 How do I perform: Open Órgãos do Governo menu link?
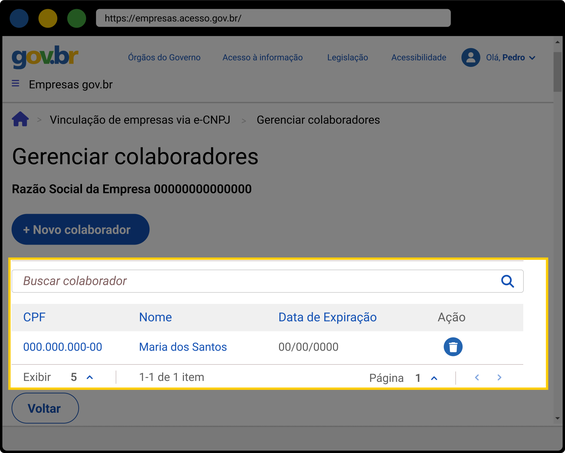point(164,57)
